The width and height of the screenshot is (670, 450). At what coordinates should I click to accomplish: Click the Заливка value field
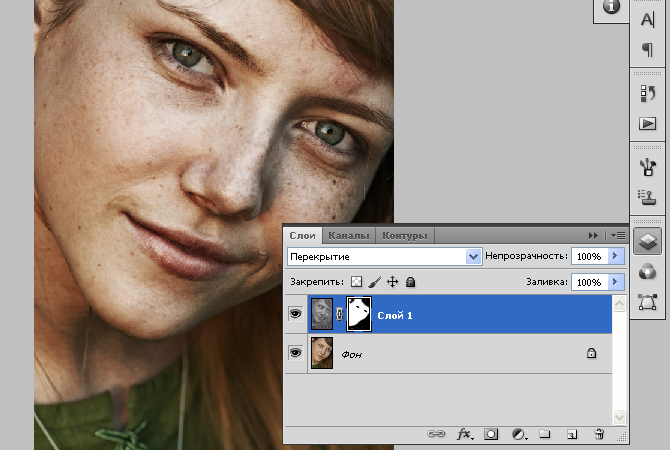pyautogui.click(x=590, y=282)
